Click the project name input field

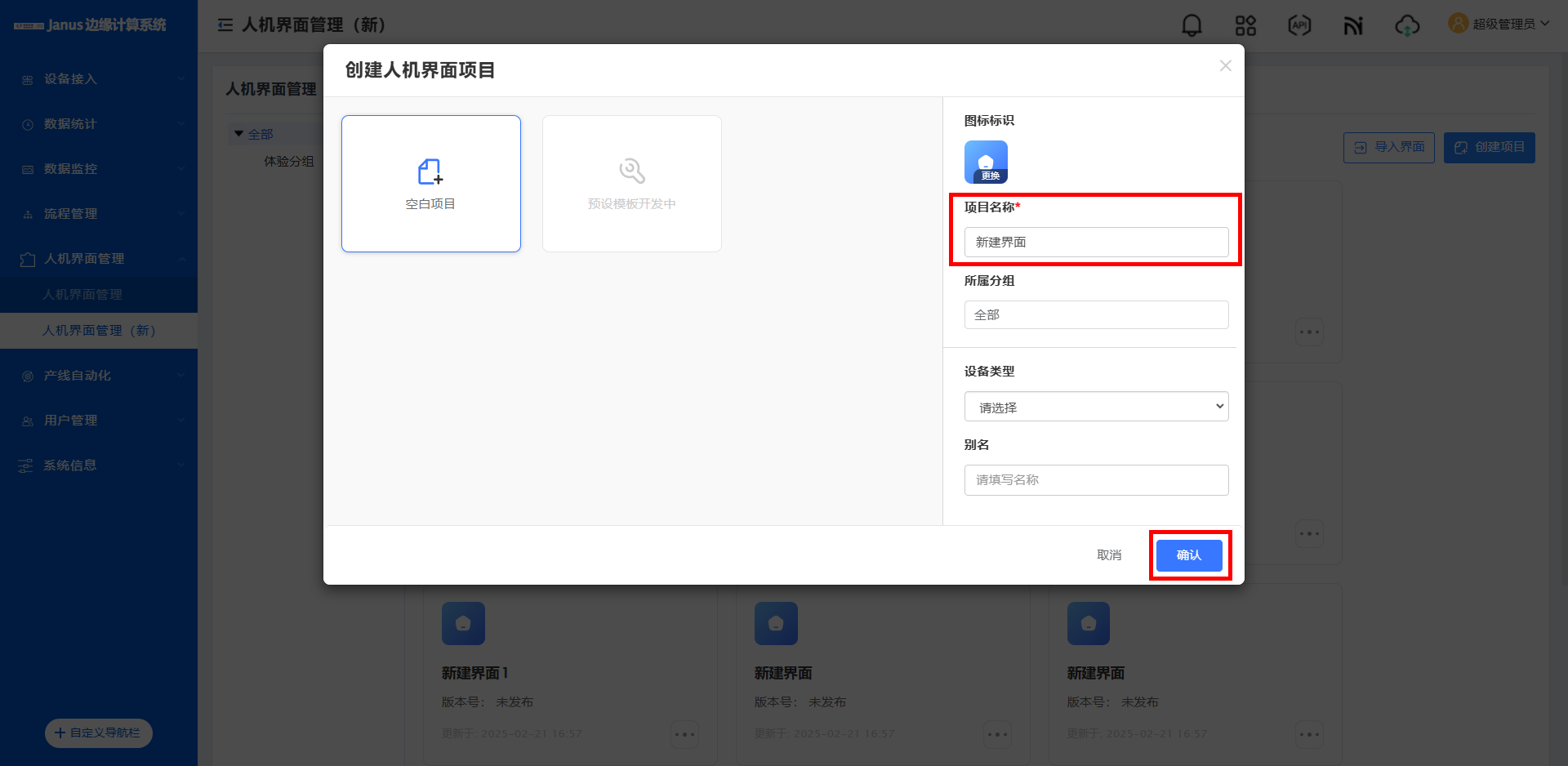point(1096,243)
